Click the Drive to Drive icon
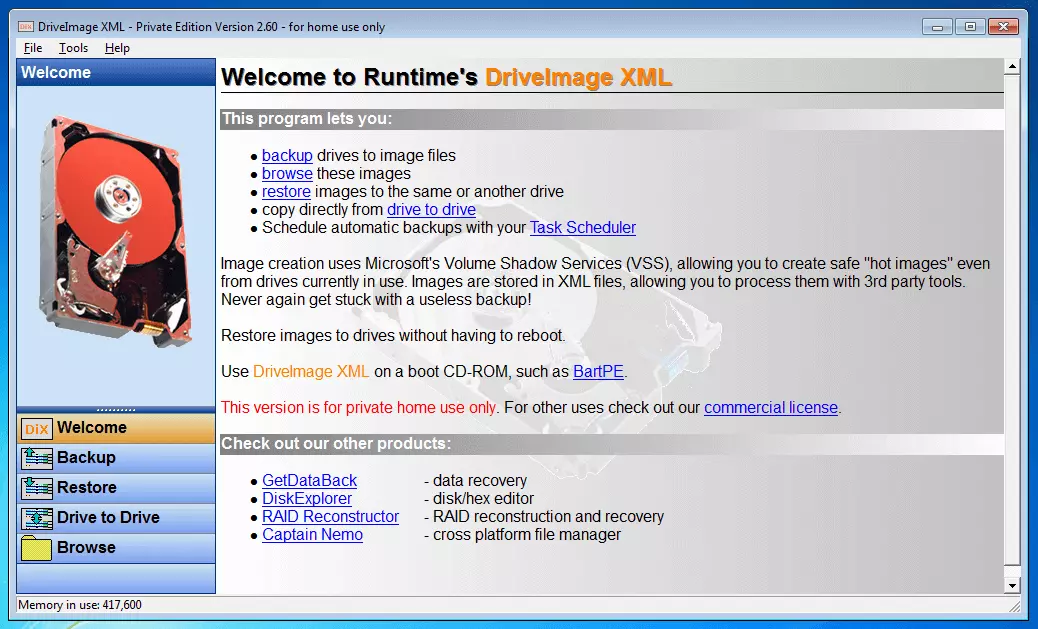This screenshot has height=629, width=1038. coord(37,518)
